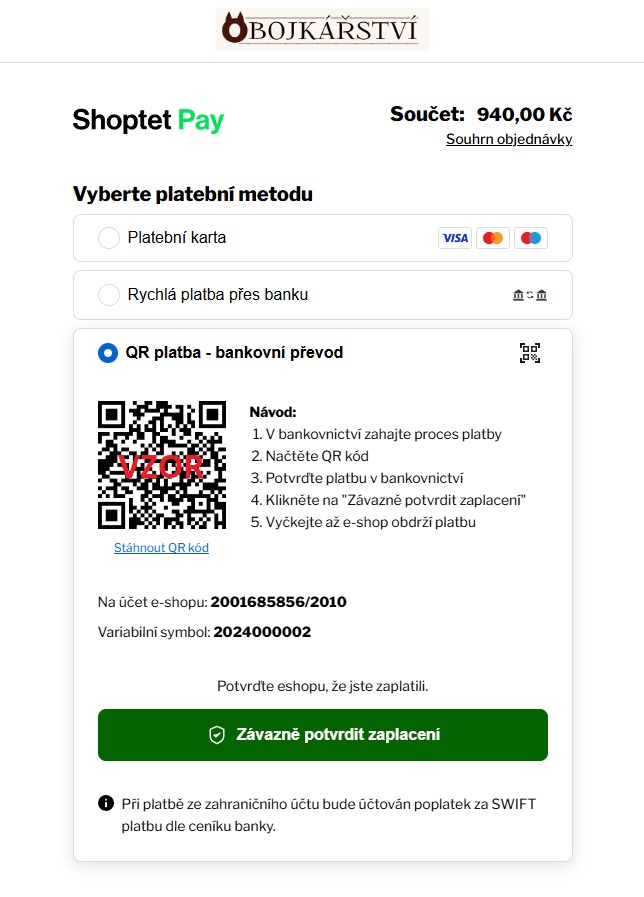Screen dimensions: 644x897
Task: Toggle QR platba radio button
Action: (108, 353)
